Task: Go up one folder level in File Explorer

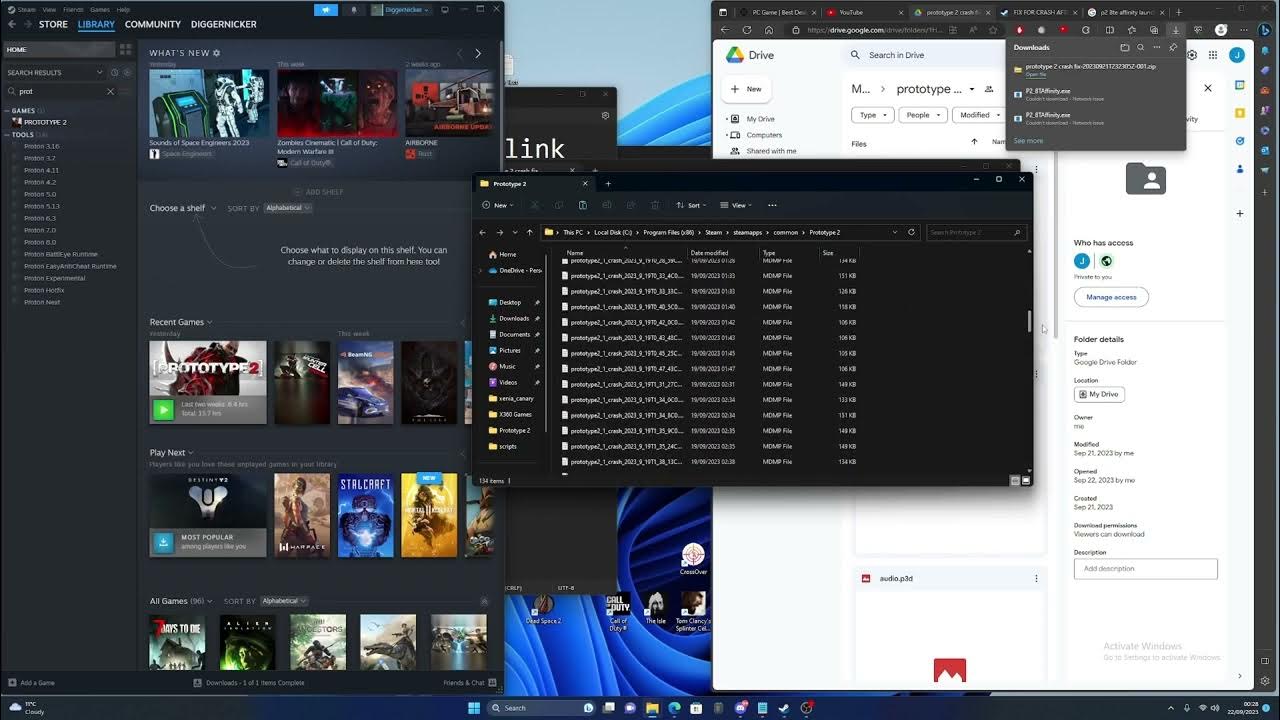Action: point(530,232)
